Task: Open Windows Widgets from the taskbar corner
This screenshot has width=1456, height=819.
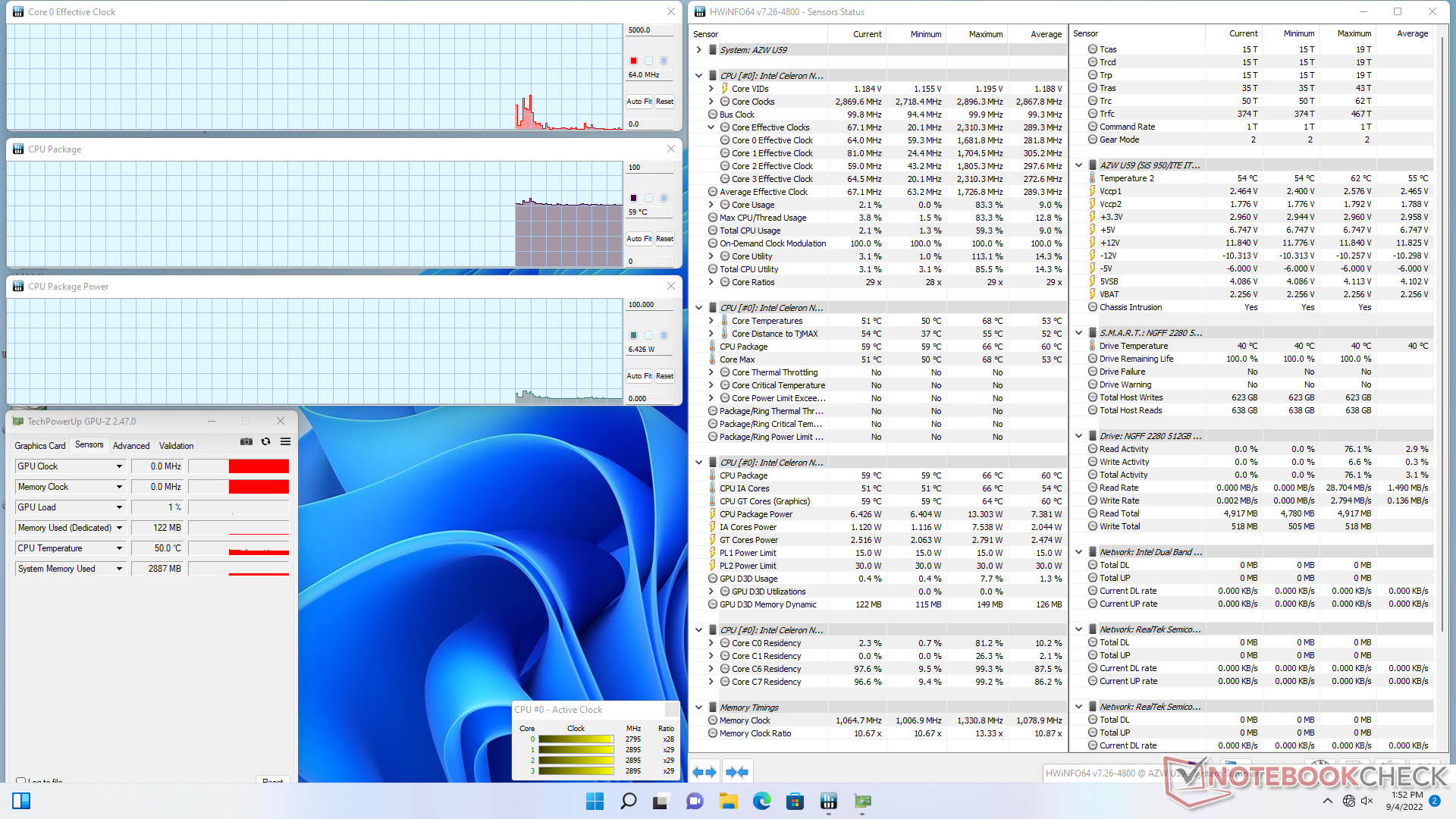Action: [x=21, y=801]
